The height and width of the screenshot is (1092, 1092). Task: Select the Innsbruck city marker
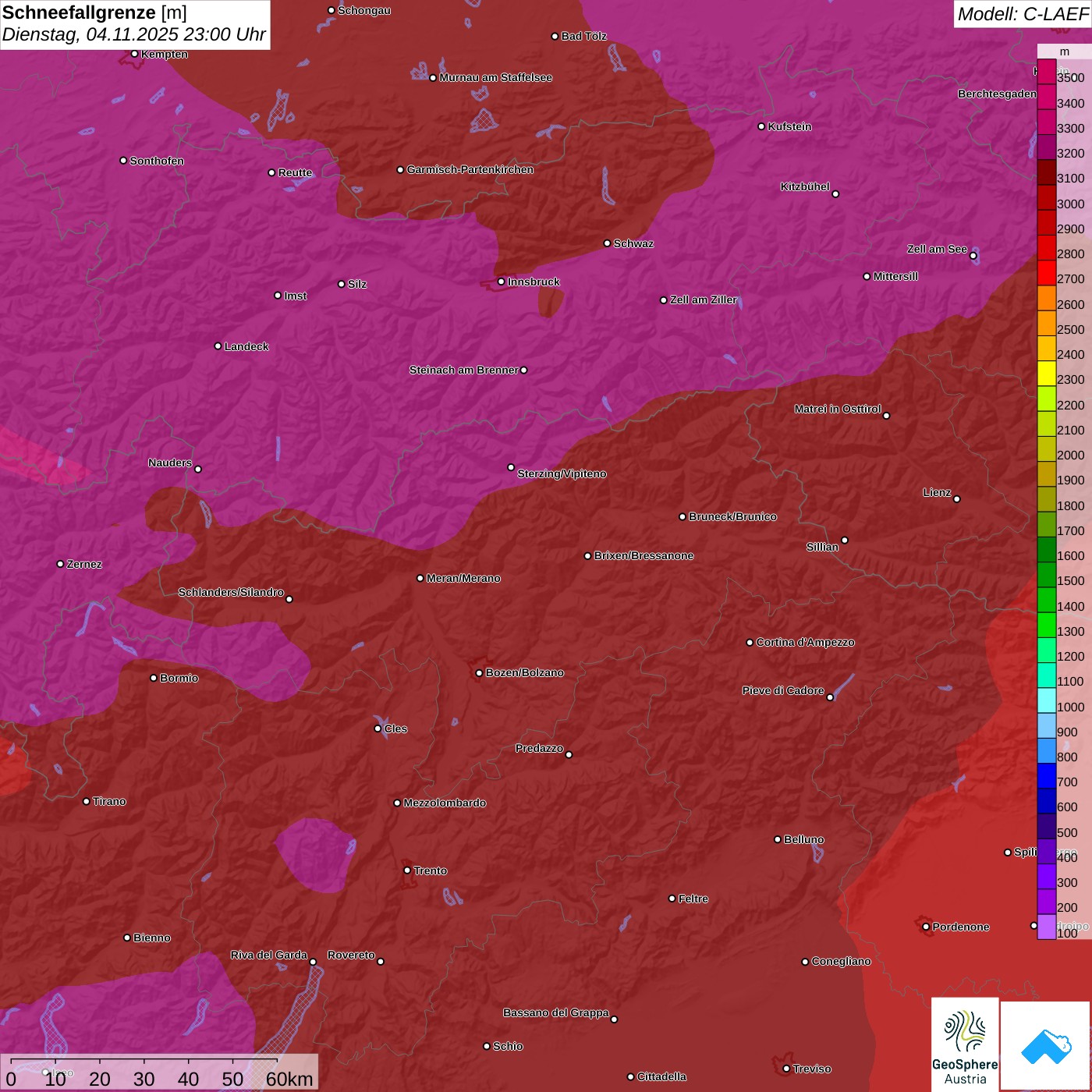501,282
